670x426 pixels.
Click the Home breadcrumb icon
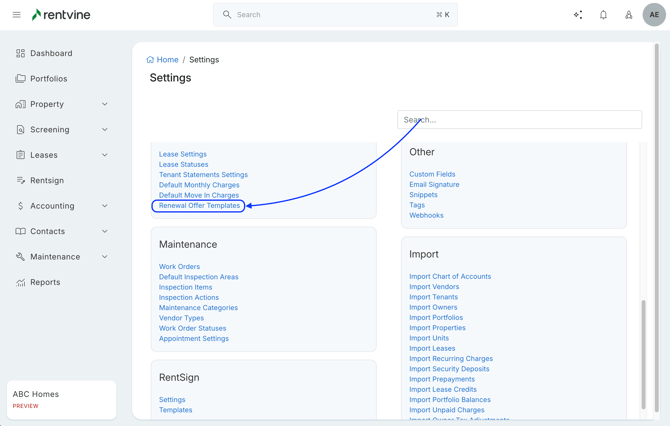tap(150, 60)
